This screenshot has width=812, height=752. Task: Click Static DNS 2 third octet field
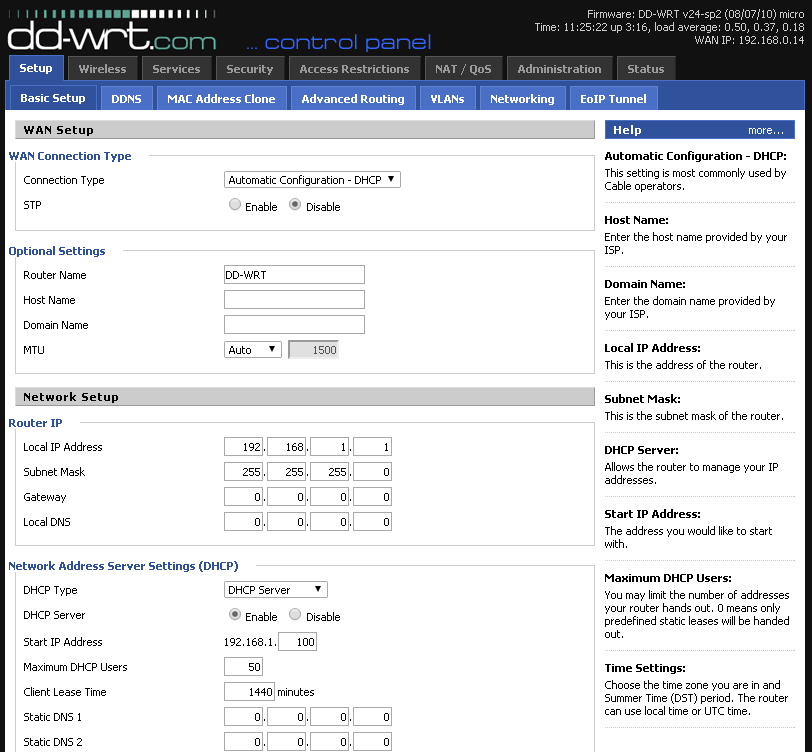point(329,742)
